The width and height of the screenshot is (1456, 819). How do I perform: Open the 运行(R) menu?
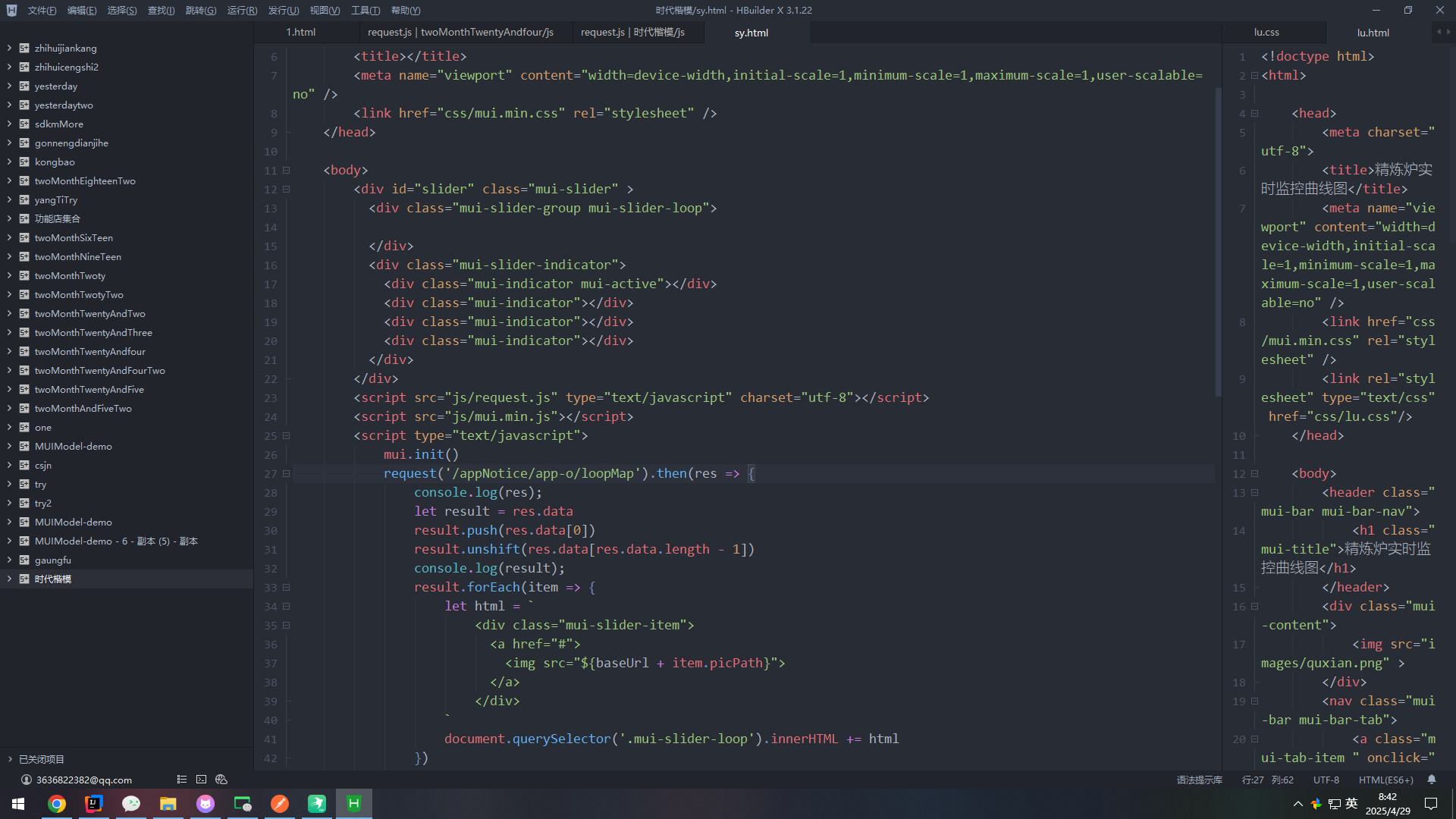(242, 10)
